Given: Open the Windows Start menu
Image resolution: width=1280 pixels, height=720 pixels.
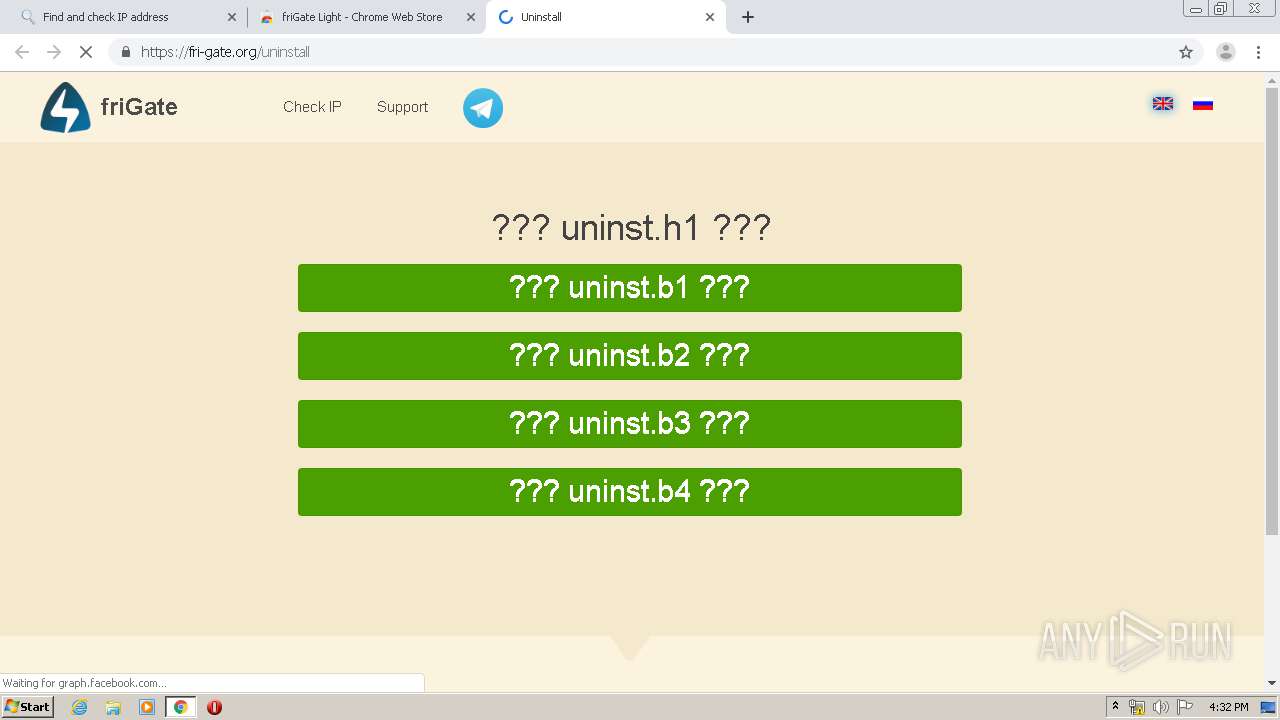Looking at the screenshot, I should pos(28,707).
